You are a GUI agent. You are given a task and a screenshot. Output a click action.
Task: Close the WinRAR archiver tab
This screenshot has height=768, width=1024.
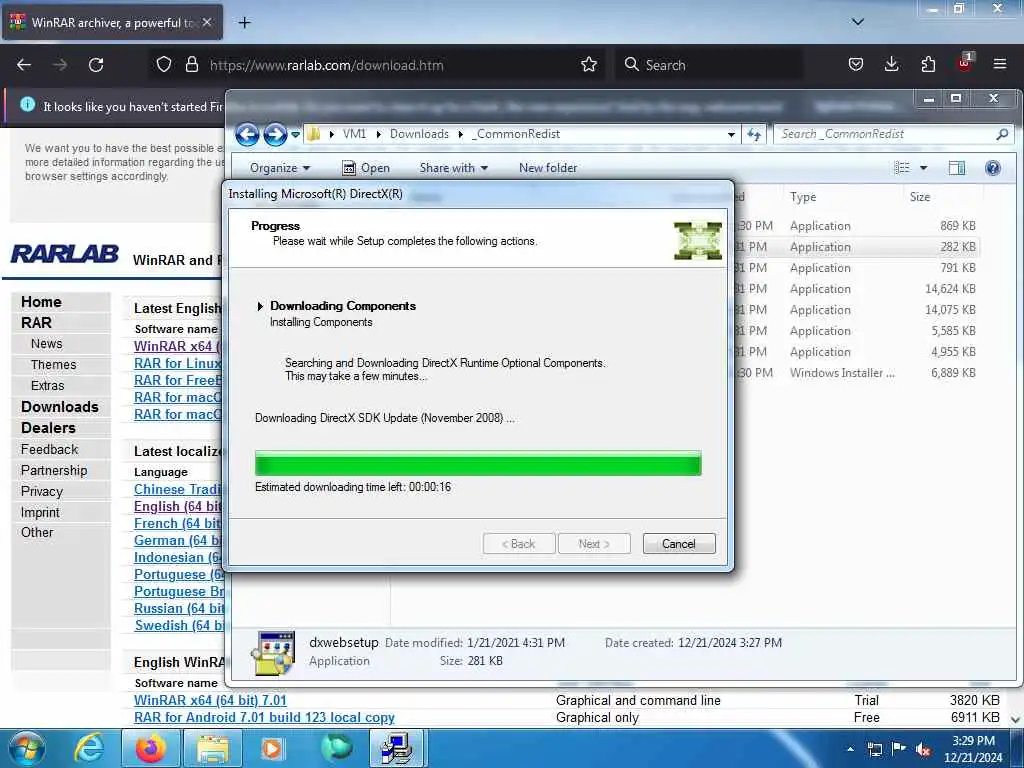(x=207, y=22)
